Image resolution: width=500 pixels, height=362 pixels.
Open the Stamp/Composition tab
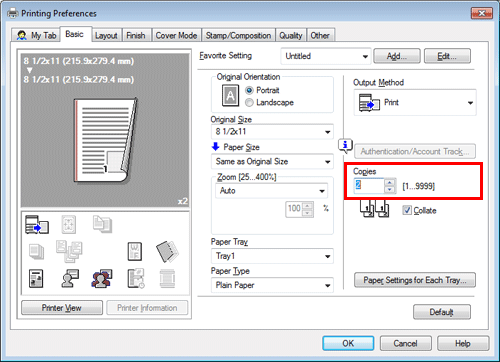(x=238, y=35)
